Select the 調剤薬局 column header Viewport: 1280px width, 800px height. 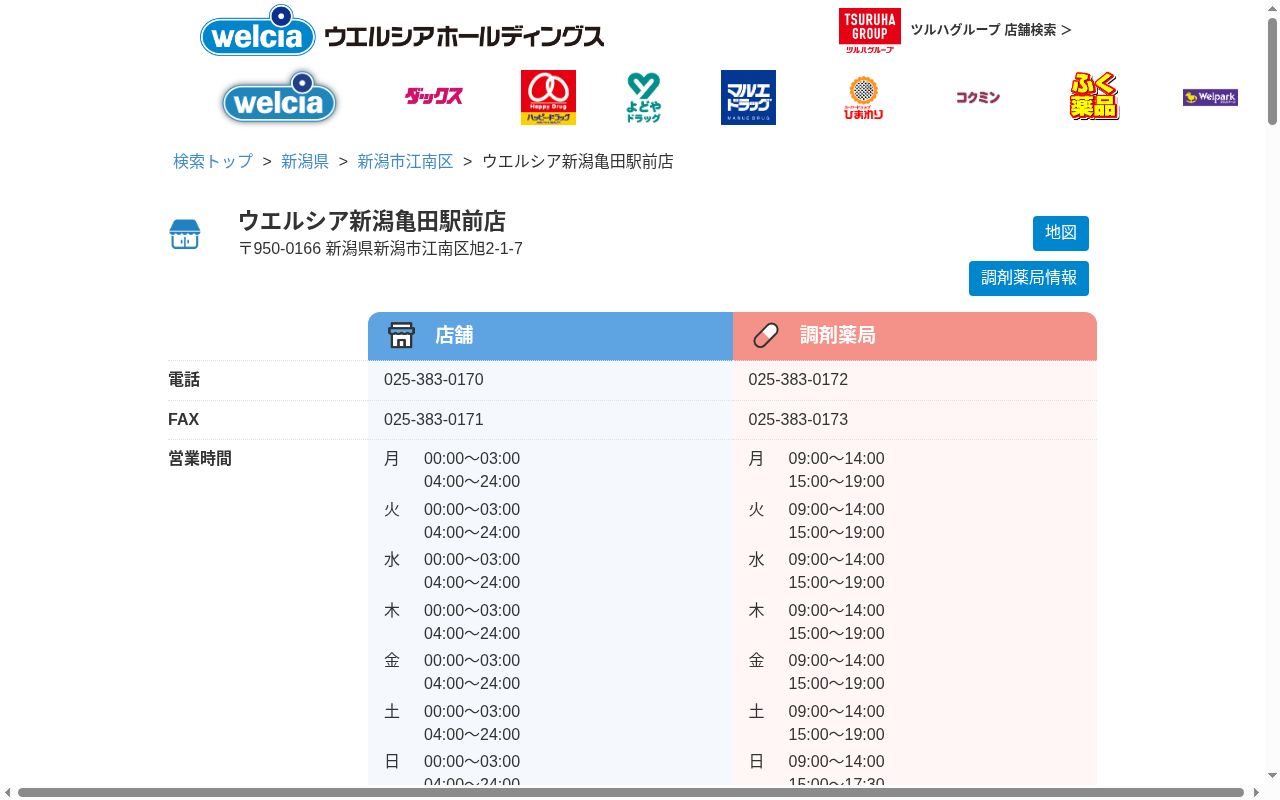click(x=915, y=336)
